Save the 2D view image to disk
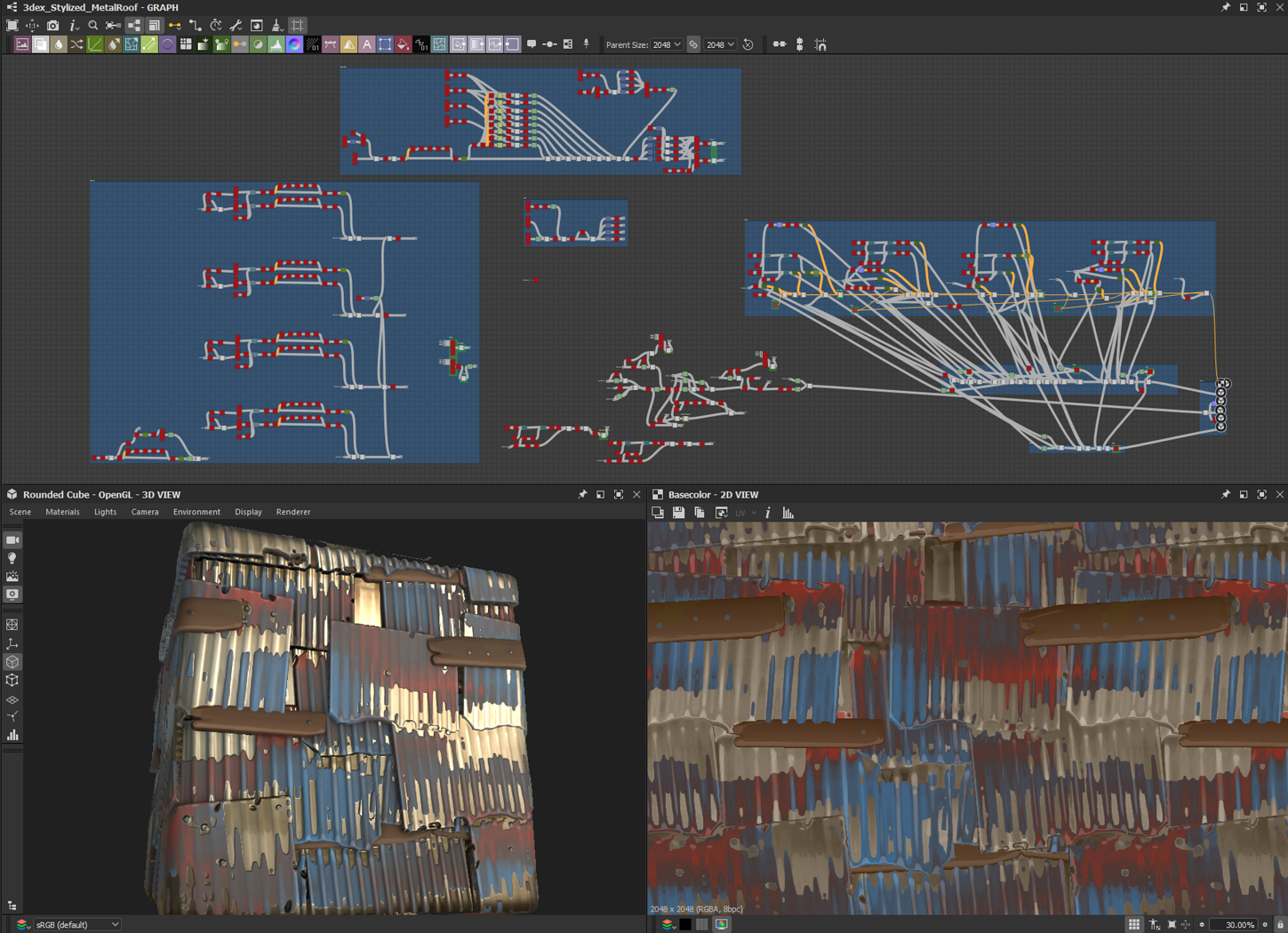 point(678,513)
